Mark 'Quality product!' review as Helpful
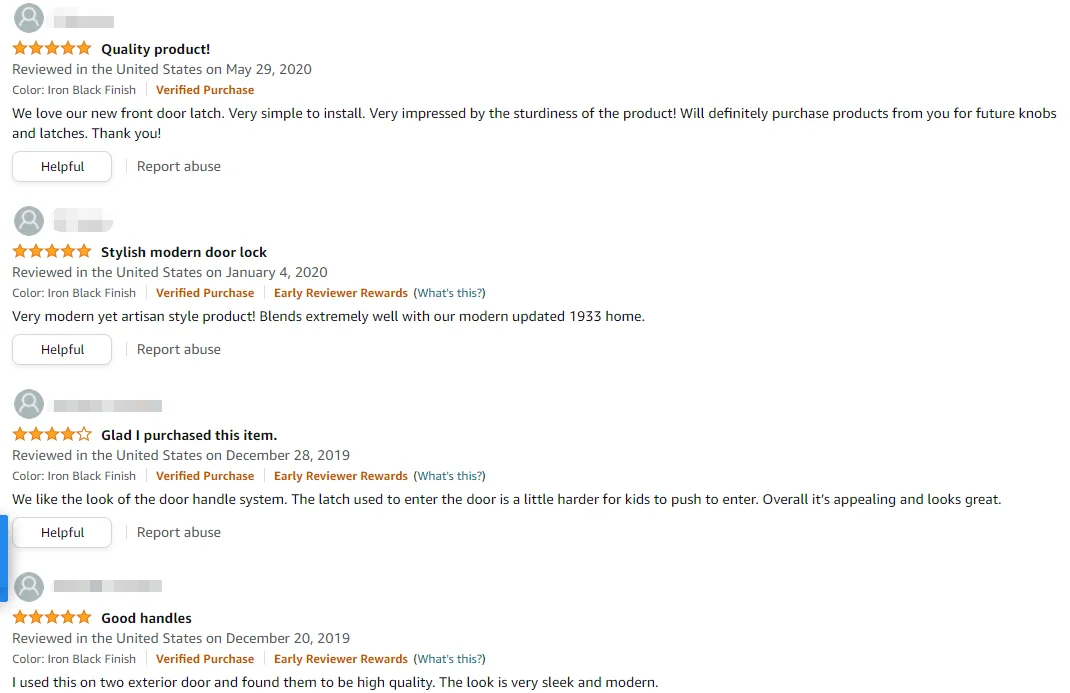The height and width of the screenshot is (693, 1070). pyautogui.click(x=62, y=166)
